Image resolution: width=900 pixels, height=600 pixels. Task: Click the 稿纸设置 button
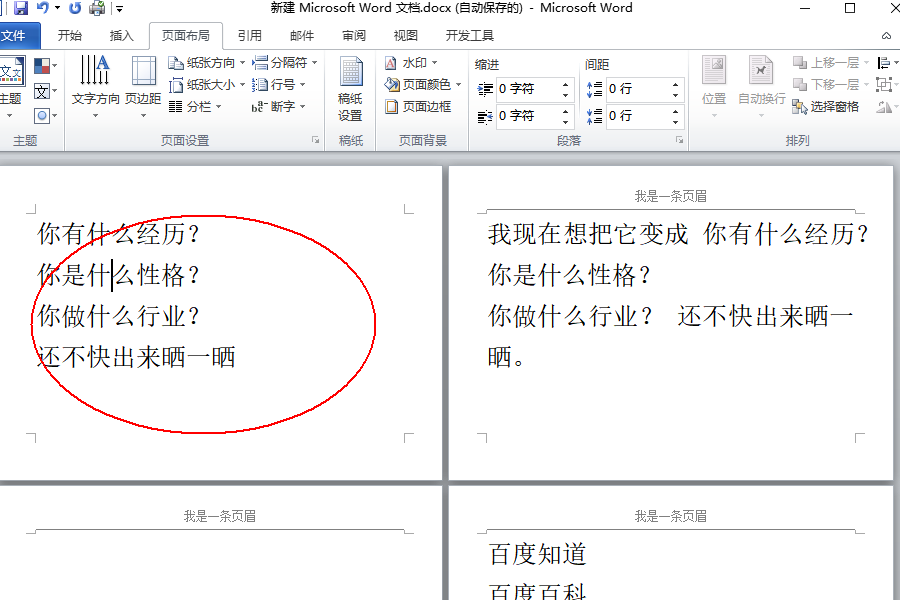click(x=350, y=89)
